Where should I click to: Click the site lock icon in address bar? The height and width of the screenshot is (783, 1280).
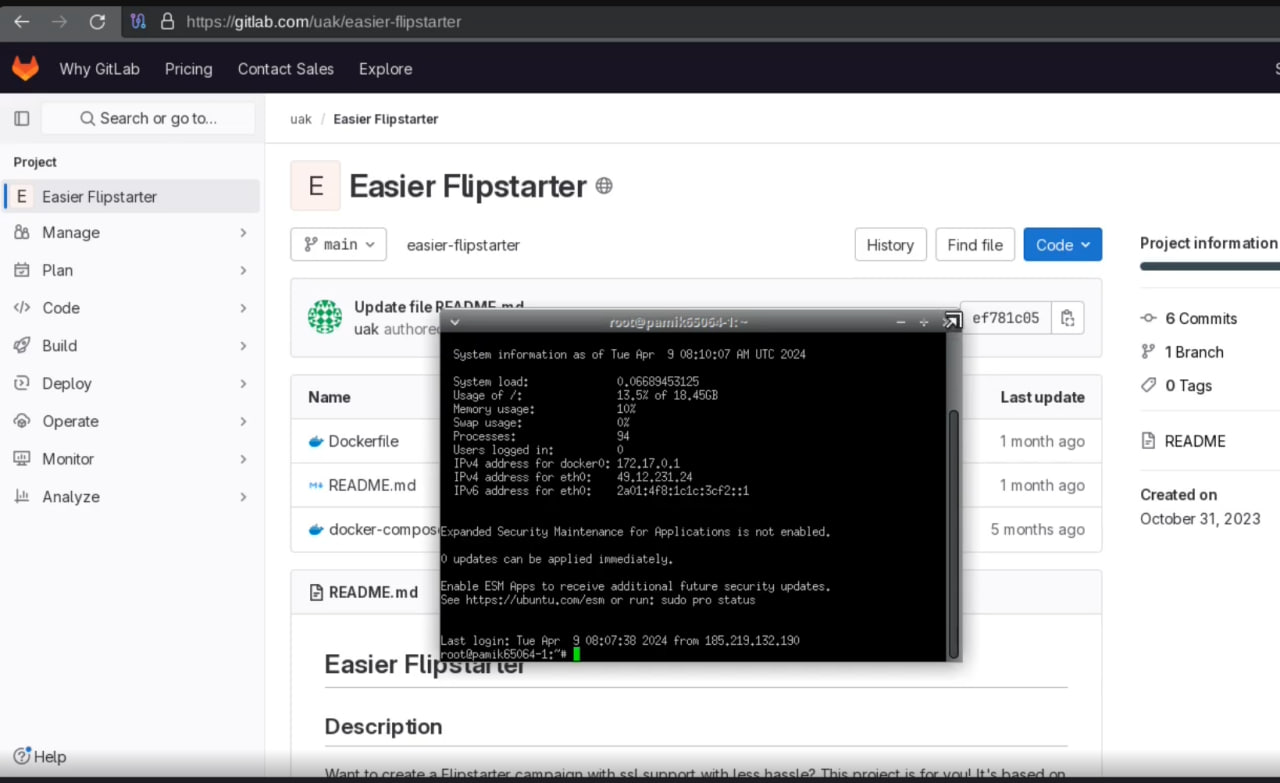(167, 21)
